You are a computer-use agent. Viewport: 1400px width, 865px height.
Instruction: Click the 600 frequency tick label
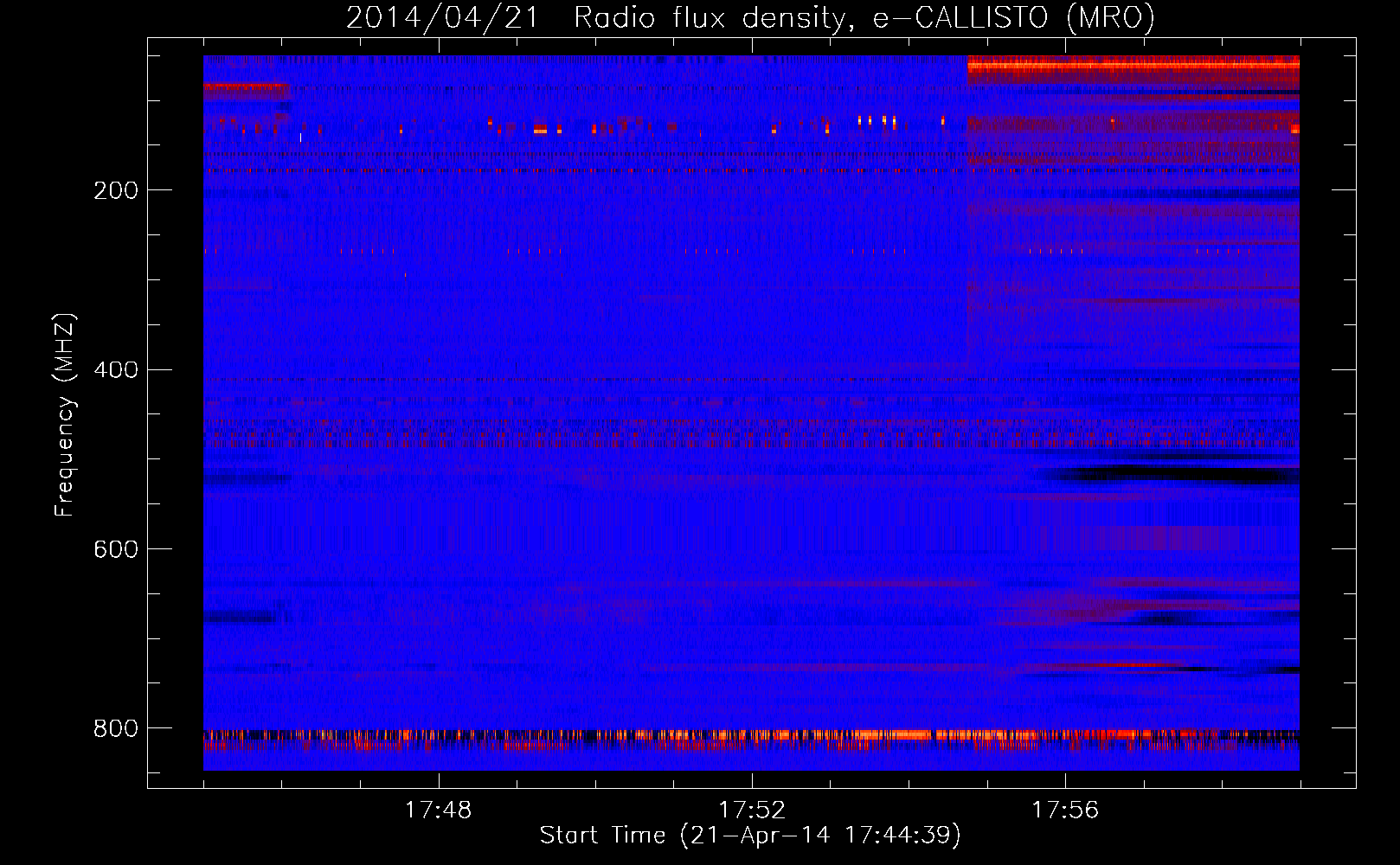[116, 549]
